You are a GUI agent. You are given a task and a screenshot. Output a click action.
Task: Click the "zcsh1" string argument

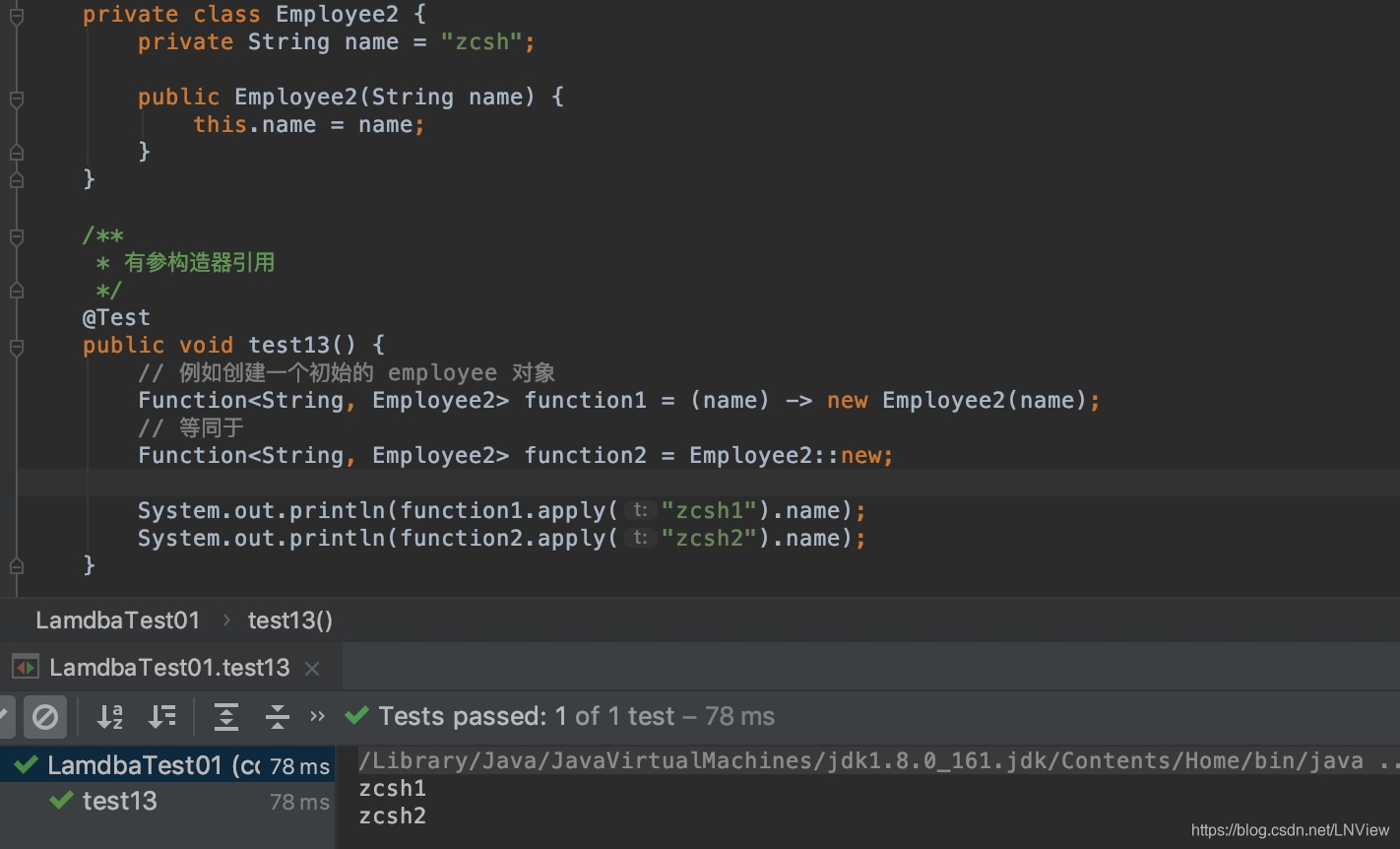tap(709, 510)
